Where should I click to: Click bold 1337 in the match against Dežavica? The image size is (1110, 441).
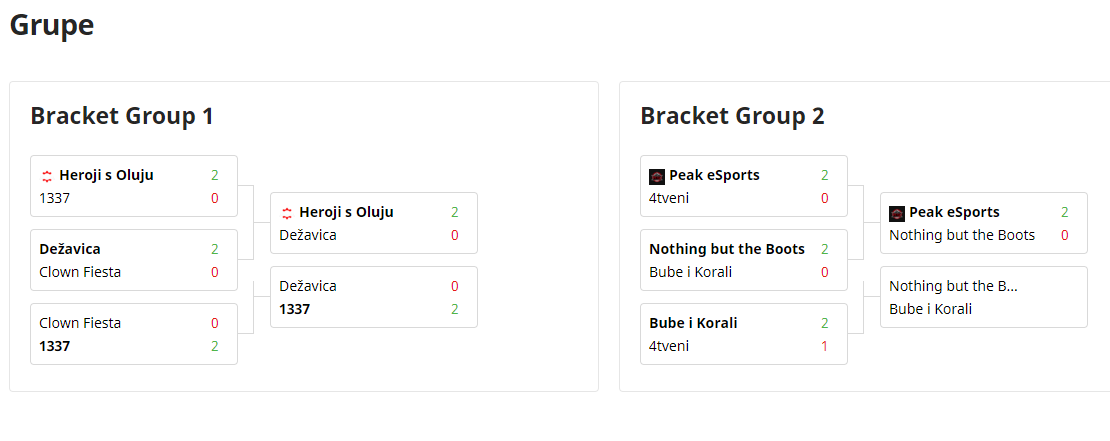point(295,309)
